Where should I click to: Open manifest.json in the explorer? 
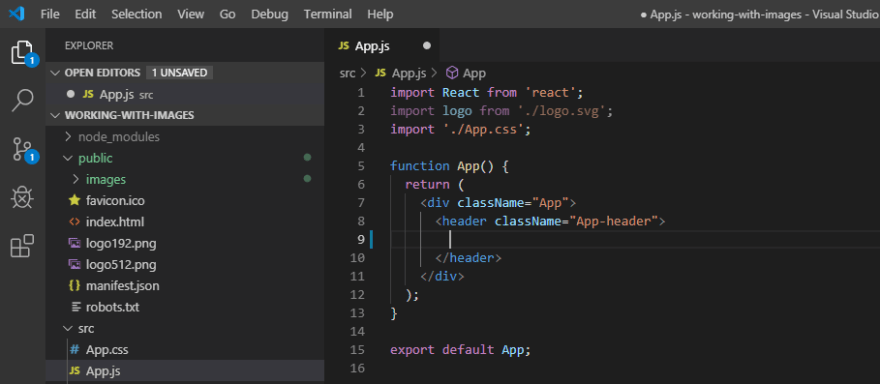point(185,286)
